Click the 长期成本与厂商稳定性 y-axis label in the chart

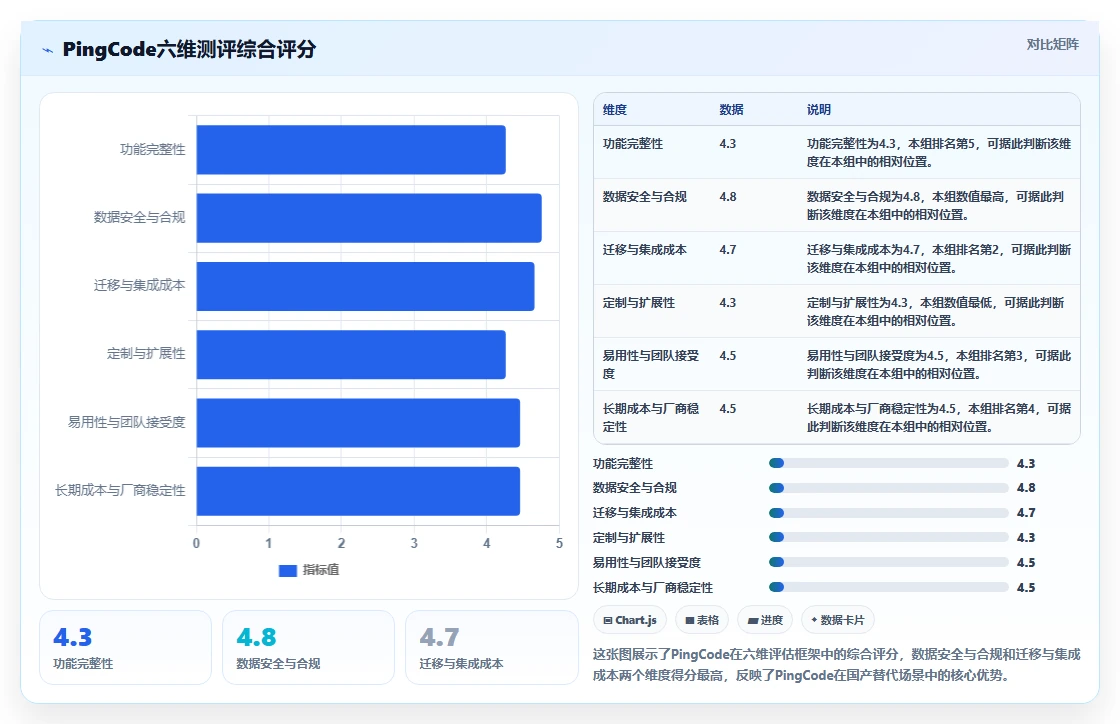120,491
